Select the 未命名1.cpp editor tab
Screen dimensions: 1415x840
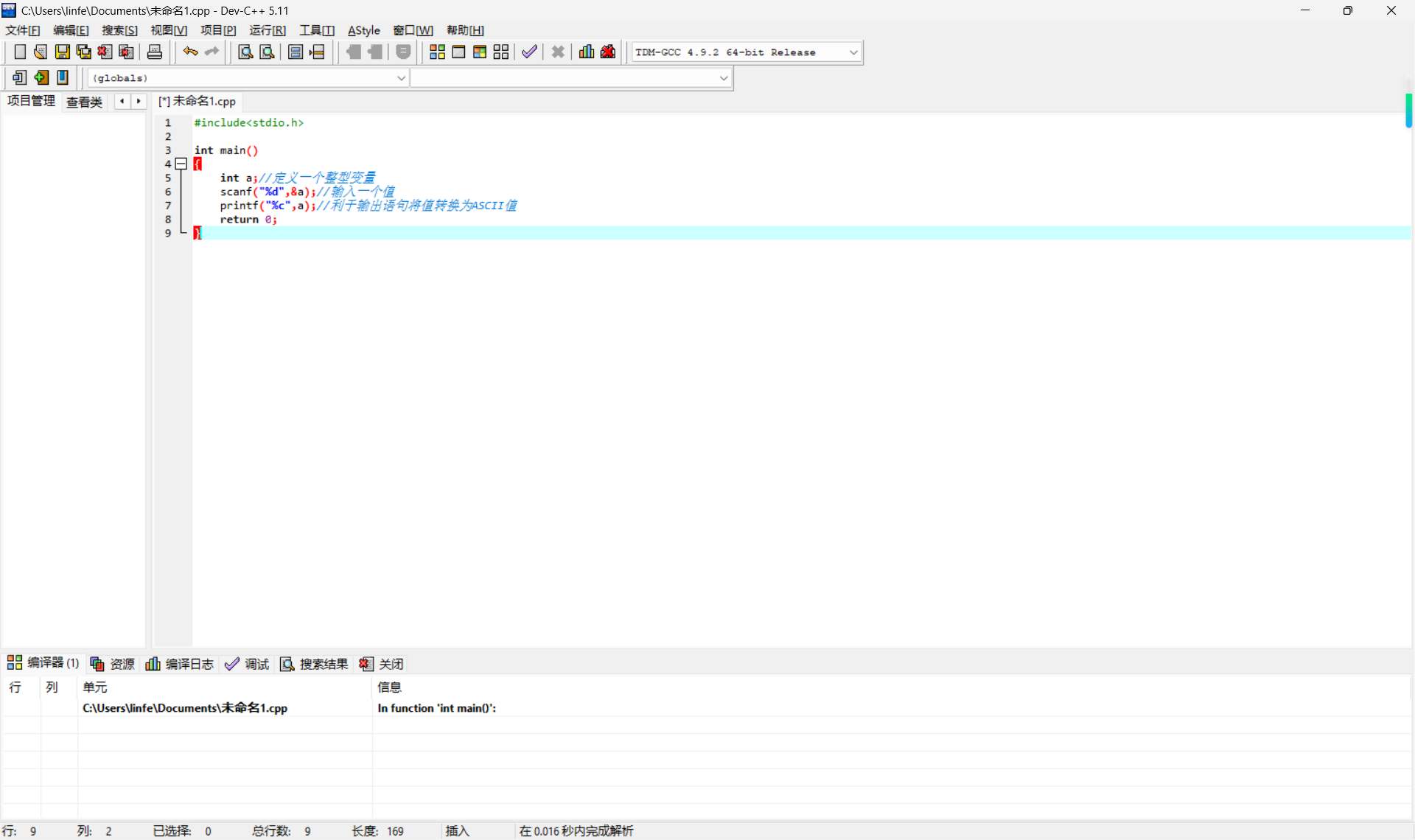198,102
